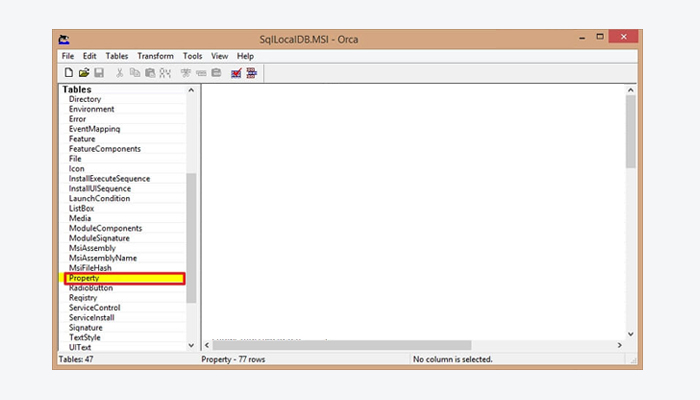700x400 pixels.
Task: Click the Find binoculars icon
Action: coord(165,73)
